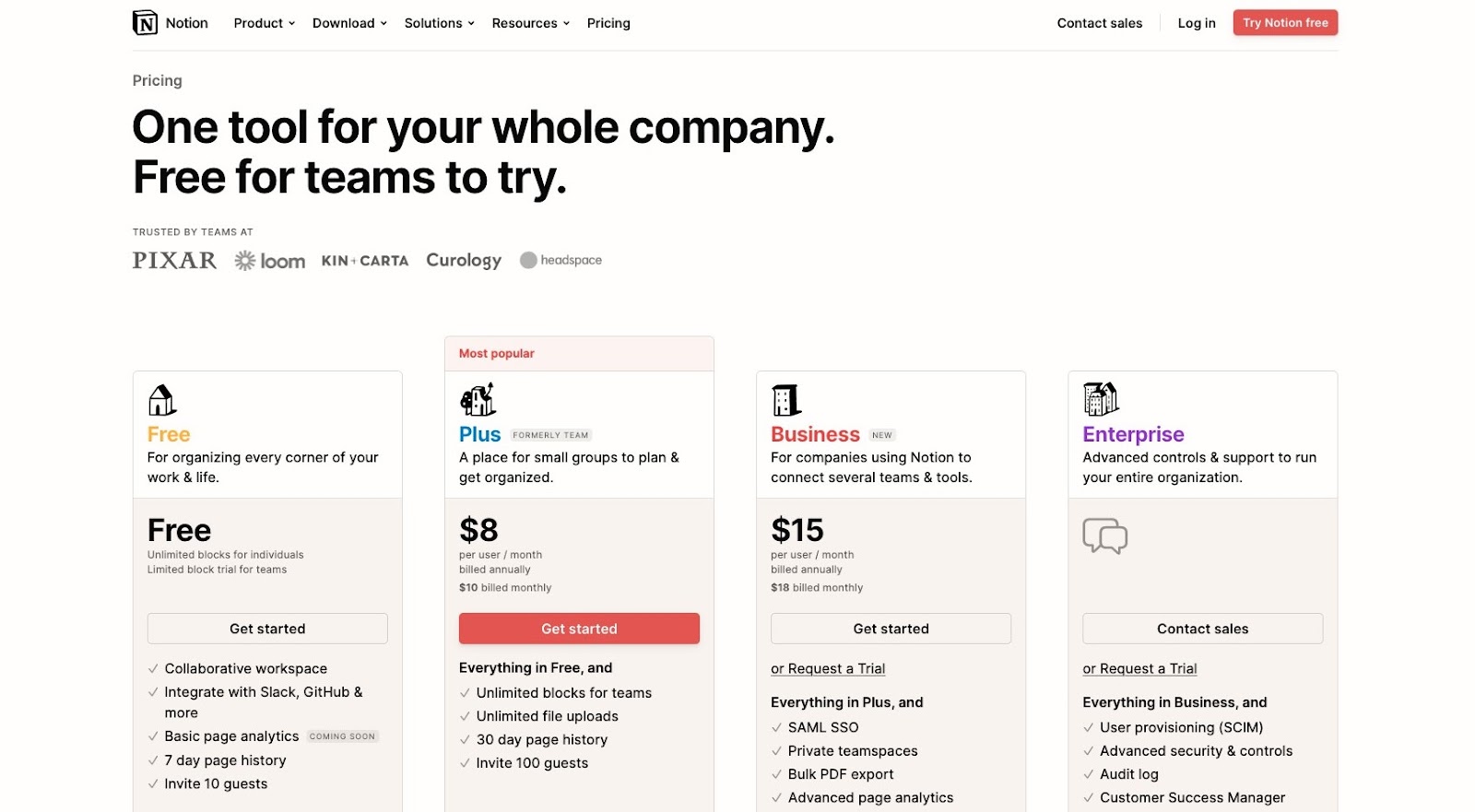Click Contact sales in the top navigation
The image size is (1475, 812).
pos(1100,23)
